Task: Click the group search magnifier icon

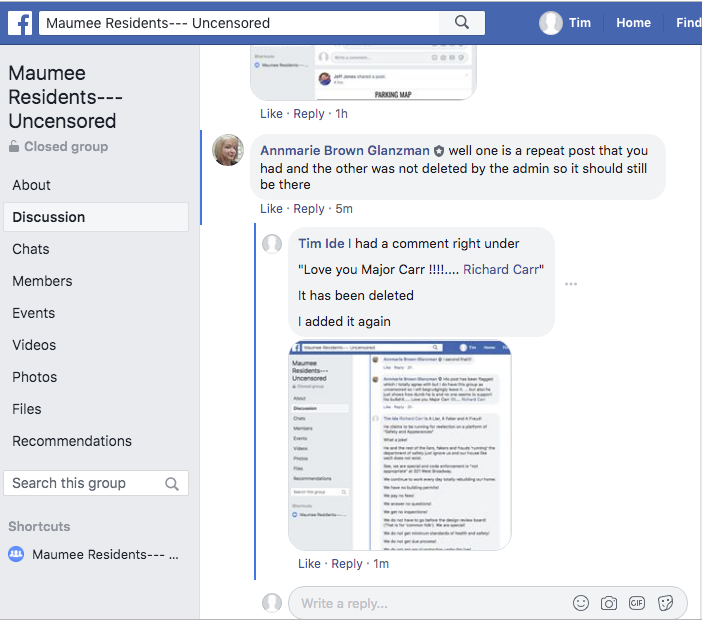Action: 172,484
